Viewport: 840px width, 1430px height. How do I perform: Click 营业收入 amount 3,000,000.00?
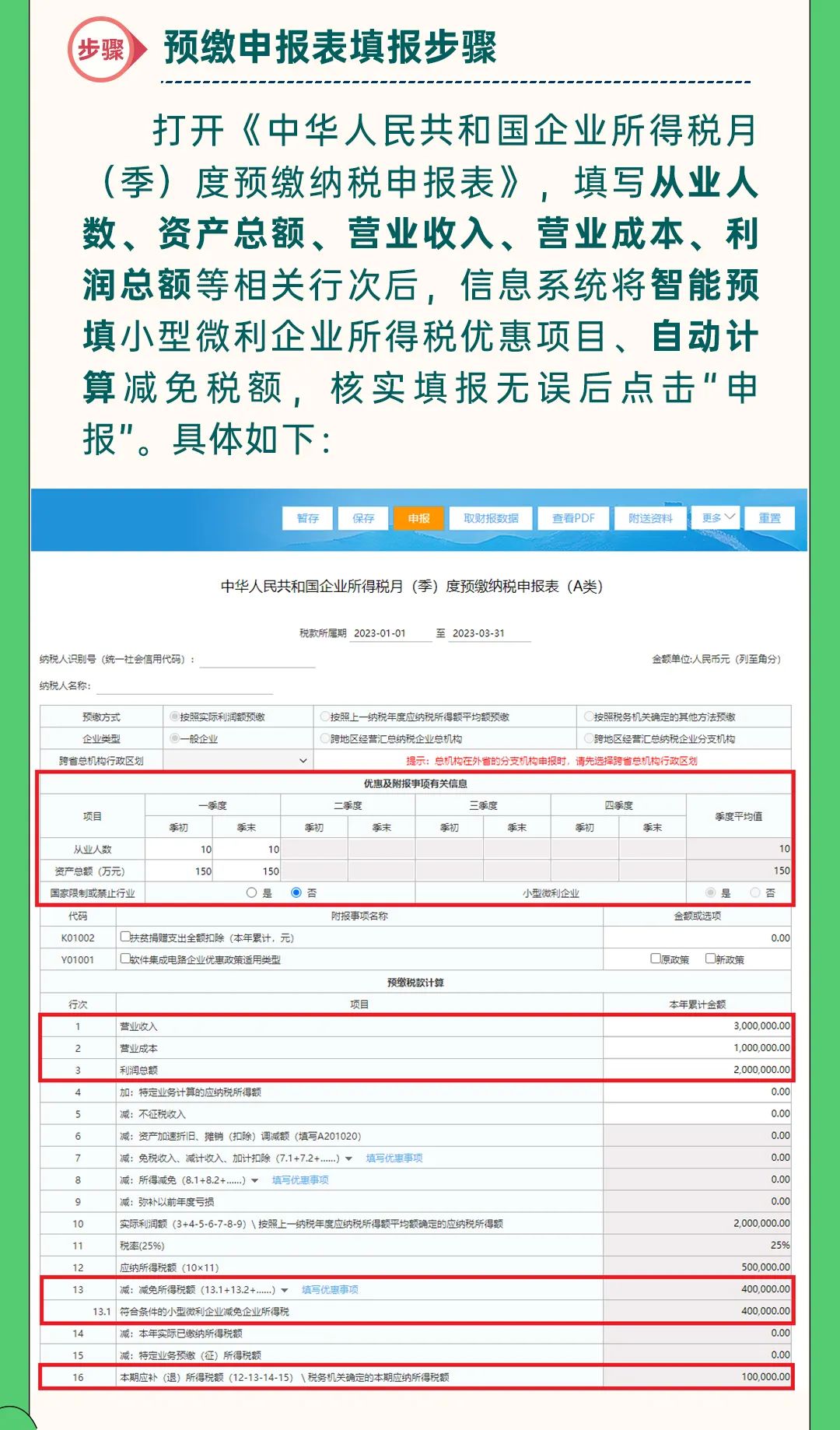pos(697,1026)
